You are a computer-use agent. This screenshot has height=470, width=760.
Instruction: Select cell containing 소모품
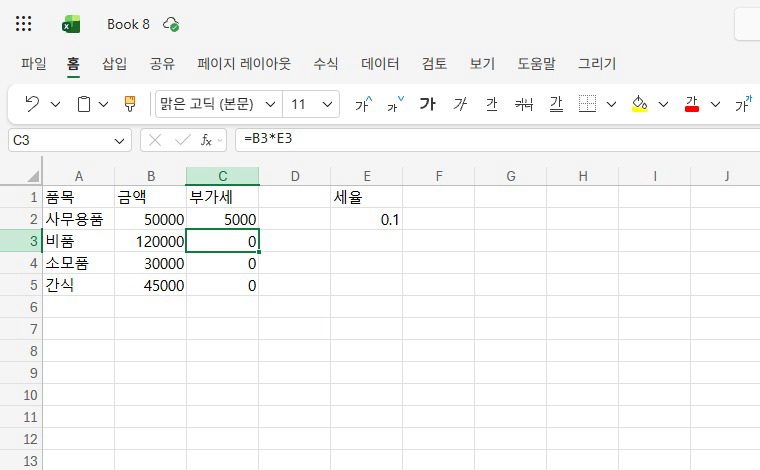[79, 263]
